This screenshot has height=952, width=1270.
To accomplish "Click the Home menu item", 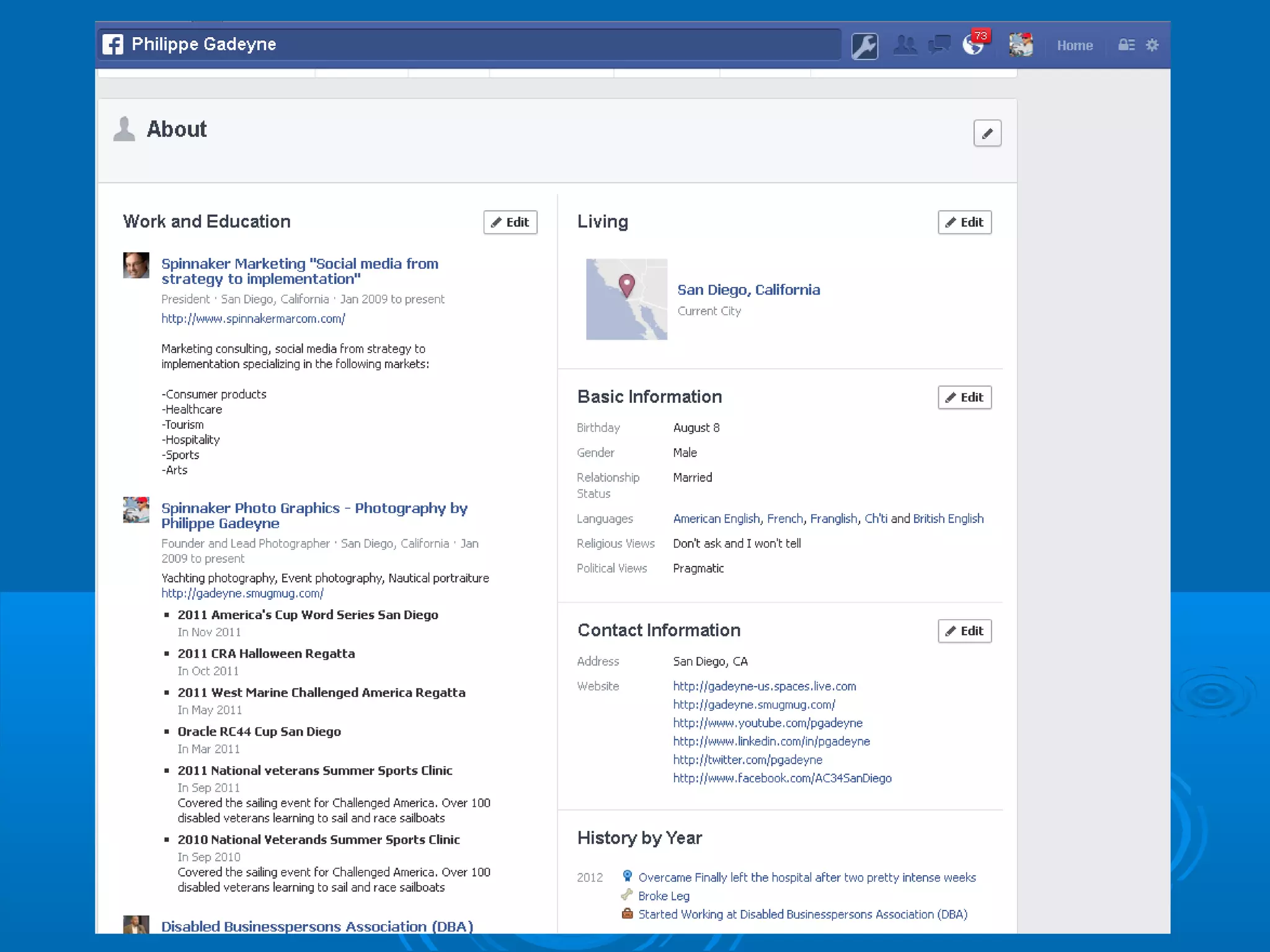I will click(x=1075, y=46).
